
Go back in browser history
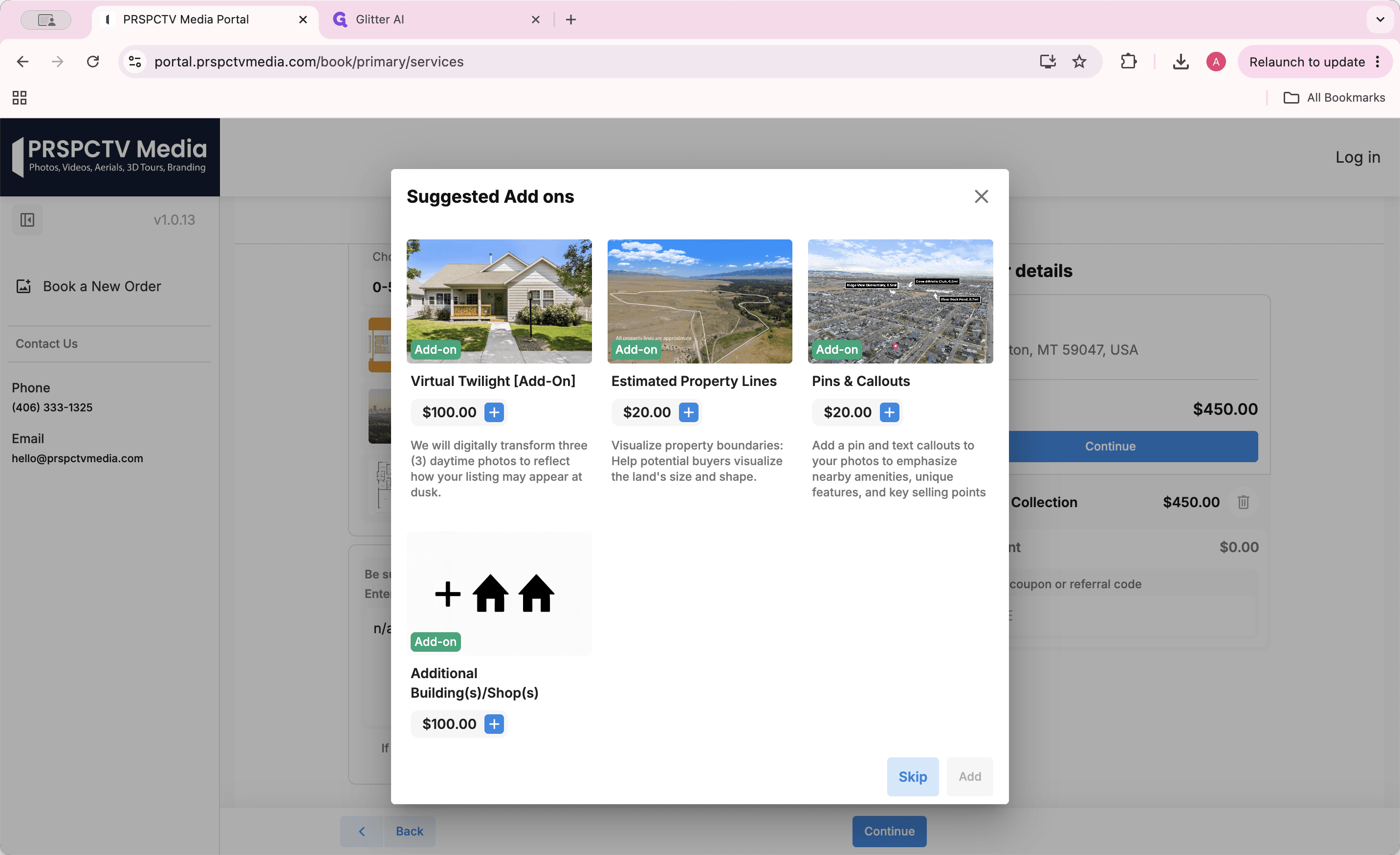click(x=22, y=61)
